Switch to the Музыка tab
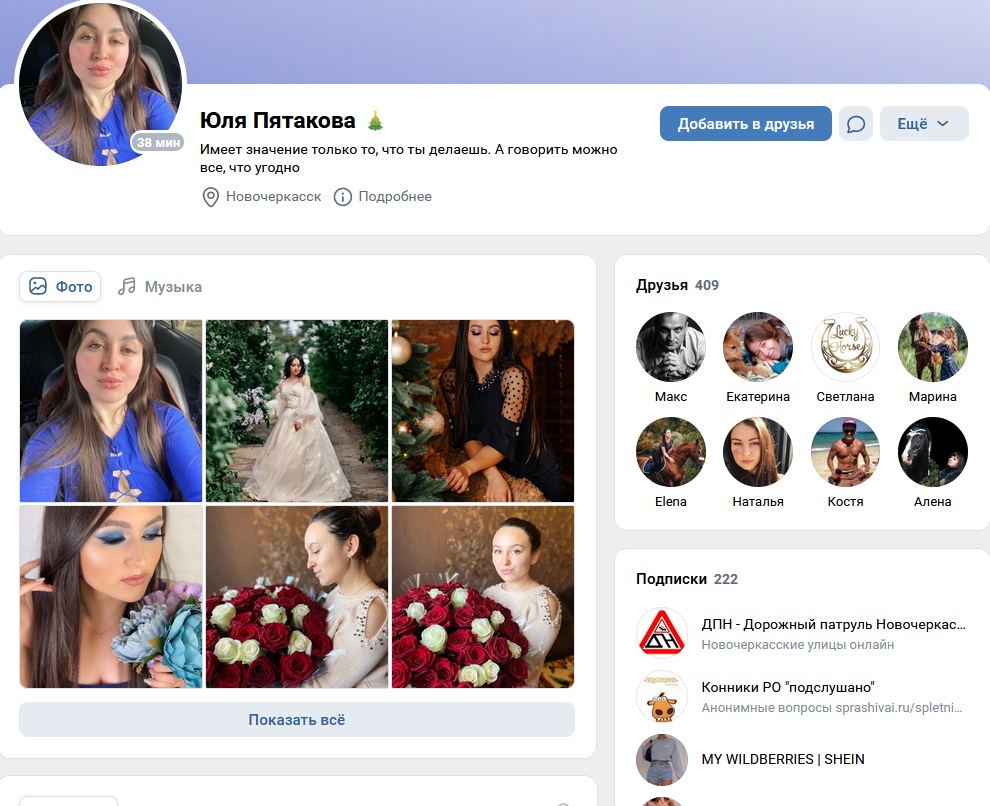The width and height of the screenshot is (990, 806). [x=160, y=287]
